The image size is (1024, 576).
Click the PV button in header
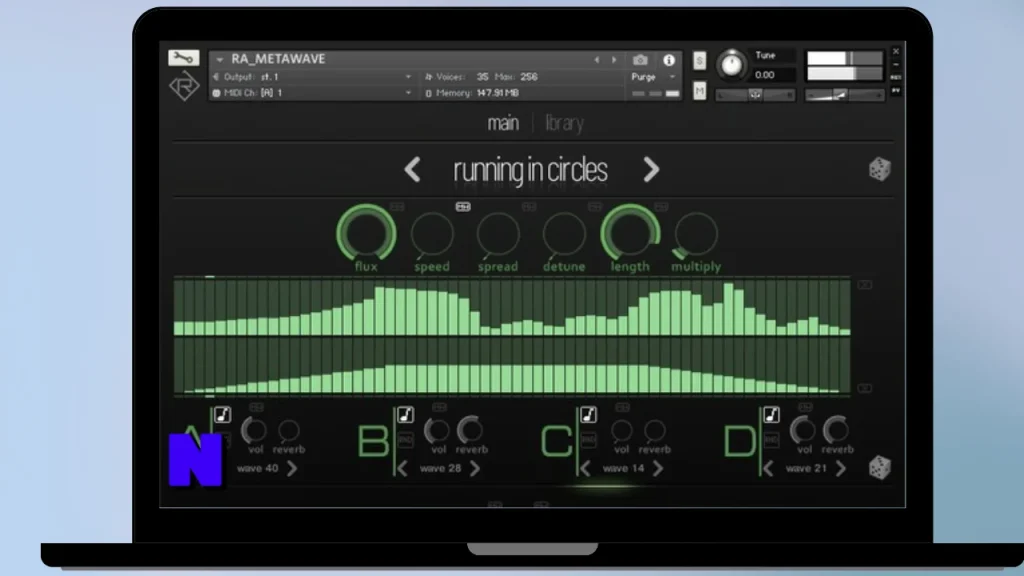[x=896, y=91]
